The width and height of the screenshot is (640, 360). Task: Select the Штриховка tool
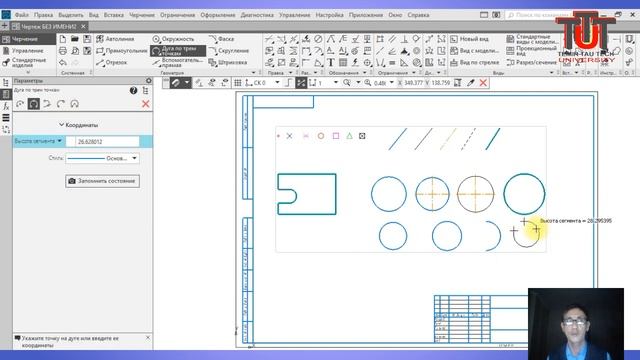[228, 63]
